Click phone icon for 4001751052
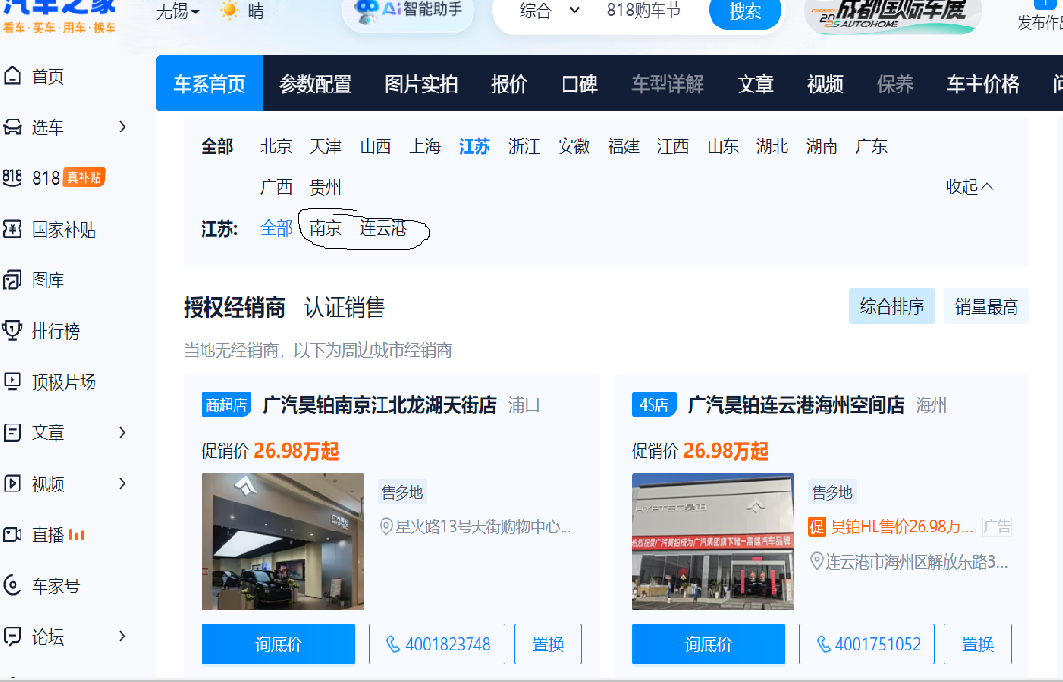Image resolution: width=1063 pixels, height=682 pixels. (x=823, y=644)
